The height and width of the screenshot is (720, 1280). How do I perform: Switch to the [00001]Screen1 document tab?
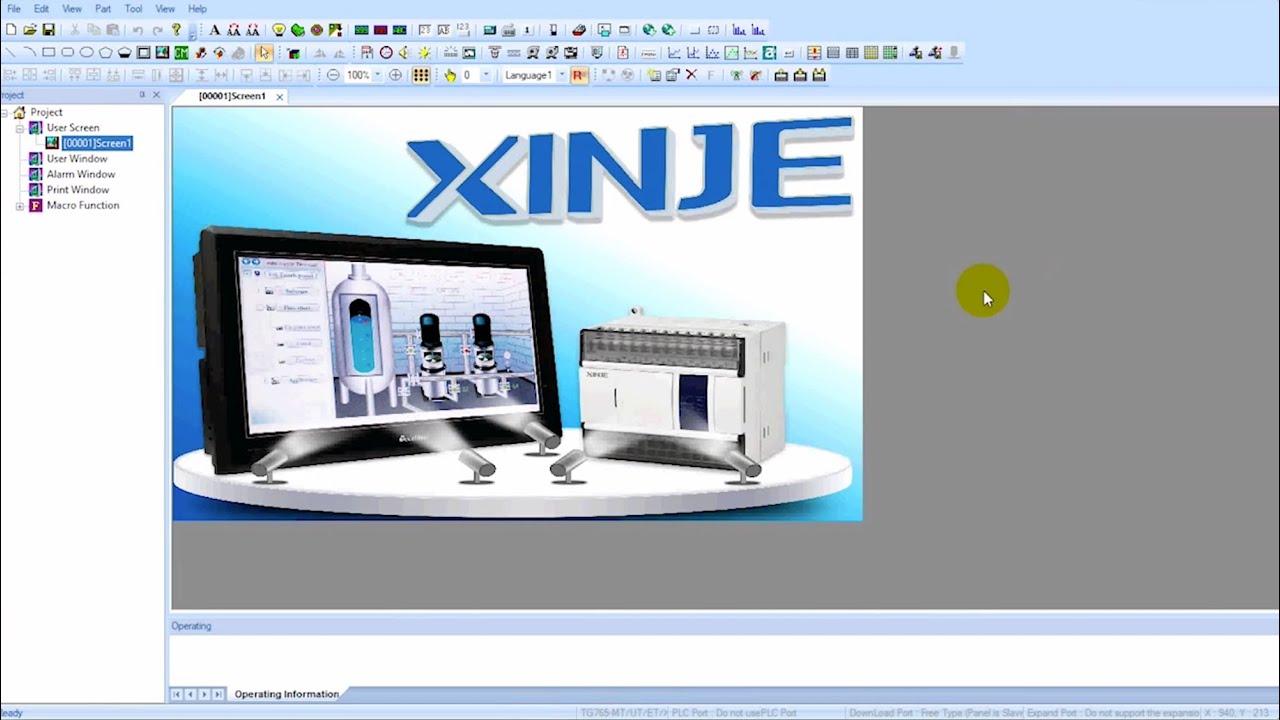click(x=232, y=96)
